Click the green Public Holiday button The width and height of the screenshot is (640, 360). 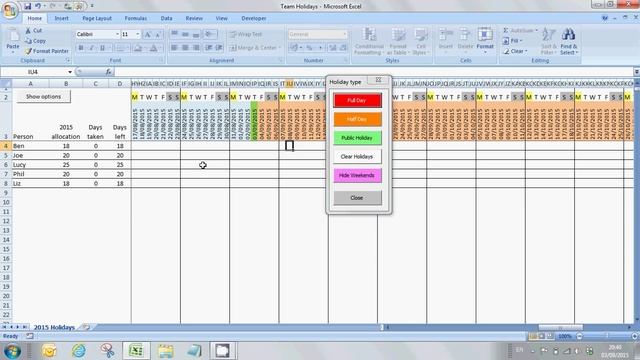click(357, 138)
